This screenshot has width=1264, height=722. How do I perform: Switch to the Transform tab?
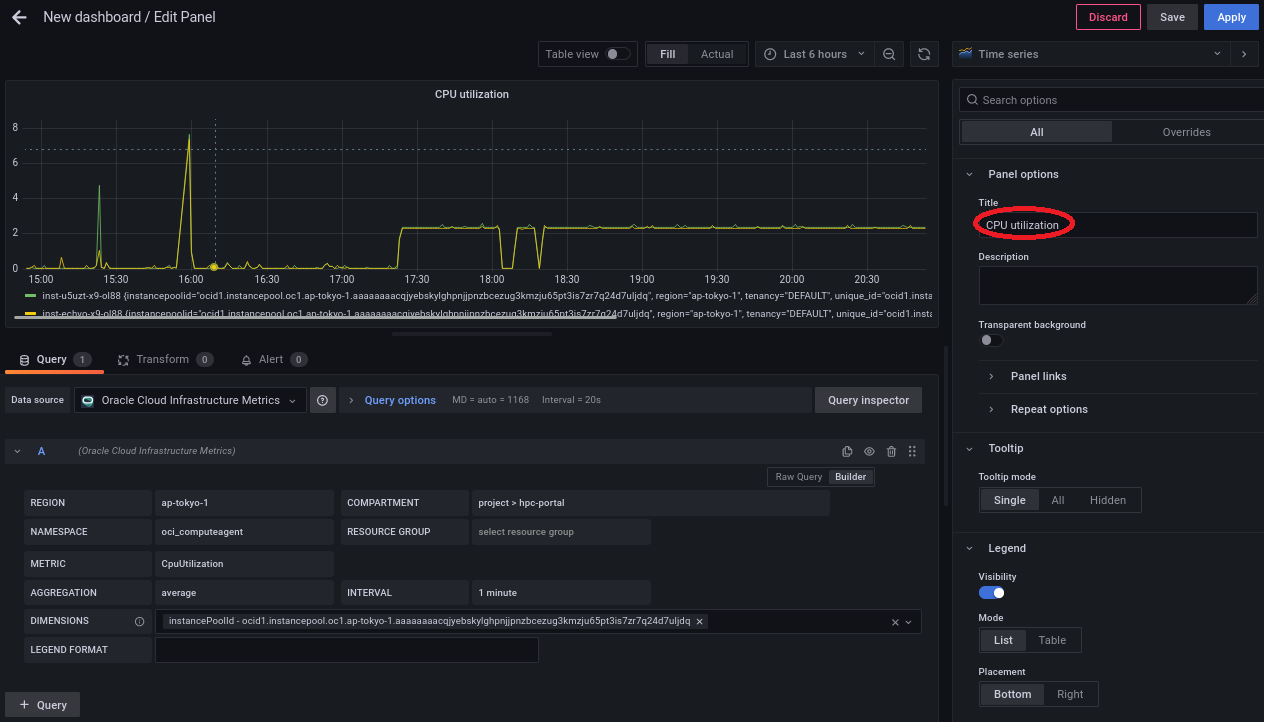tap(162, 359)
